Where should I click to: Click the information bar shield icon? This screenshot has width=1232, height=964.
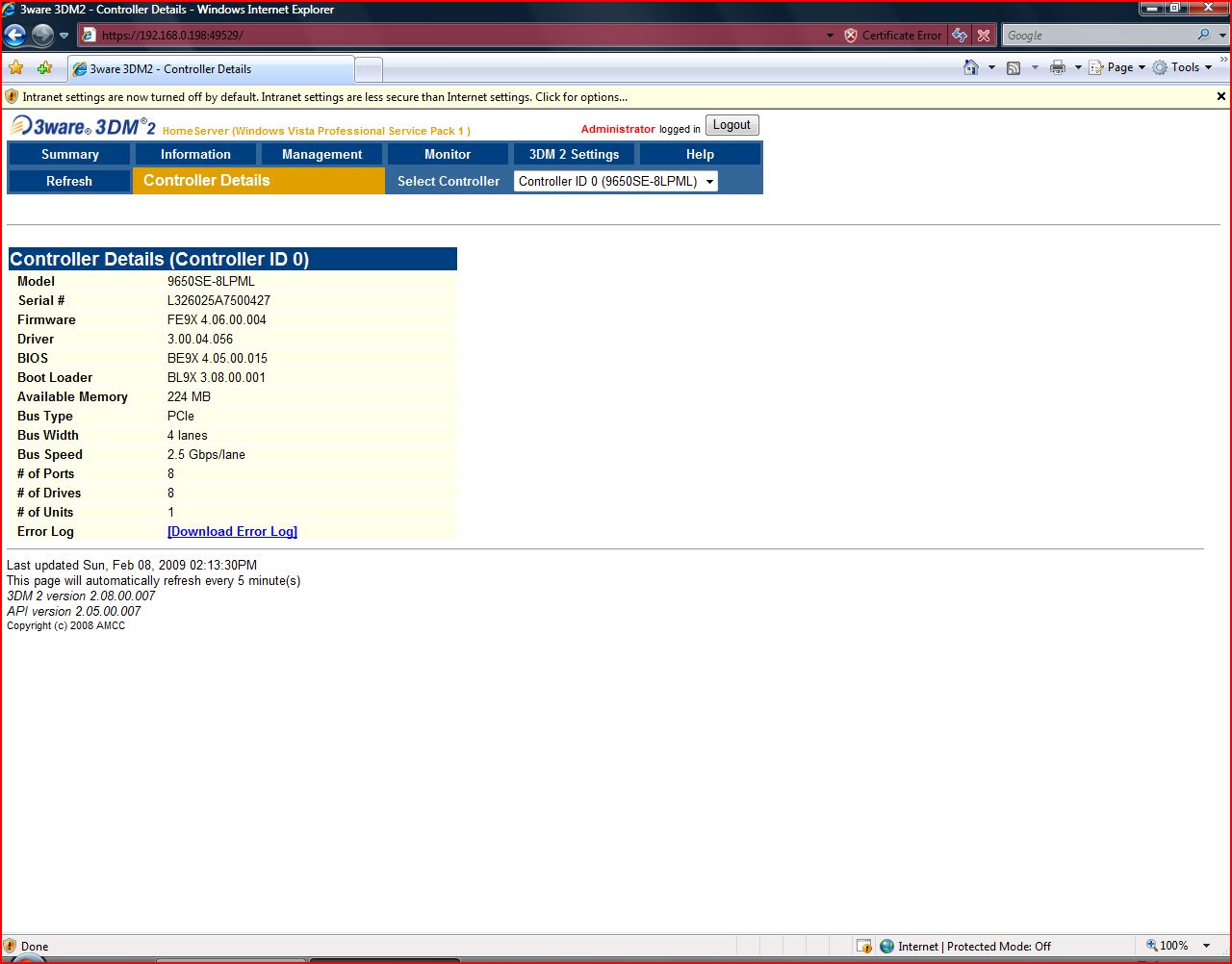pos(12,96)
